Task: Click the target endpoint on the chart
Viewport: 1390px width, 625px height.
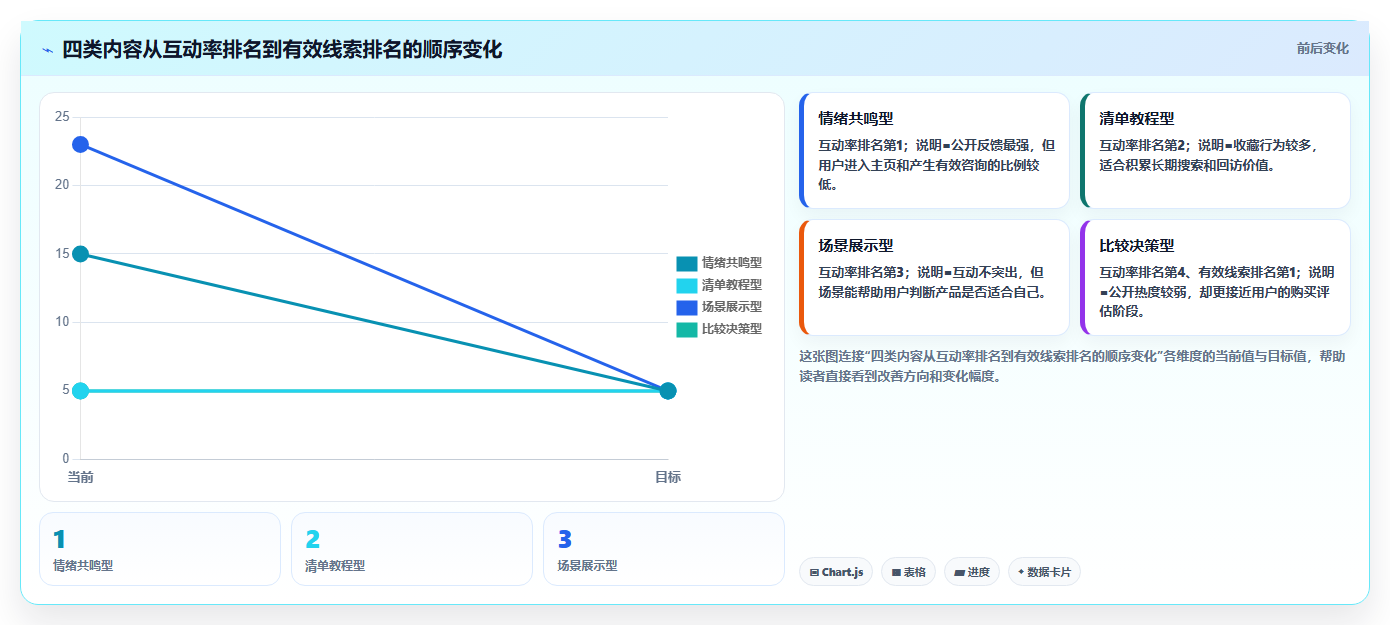Action: tap(668, 391)
